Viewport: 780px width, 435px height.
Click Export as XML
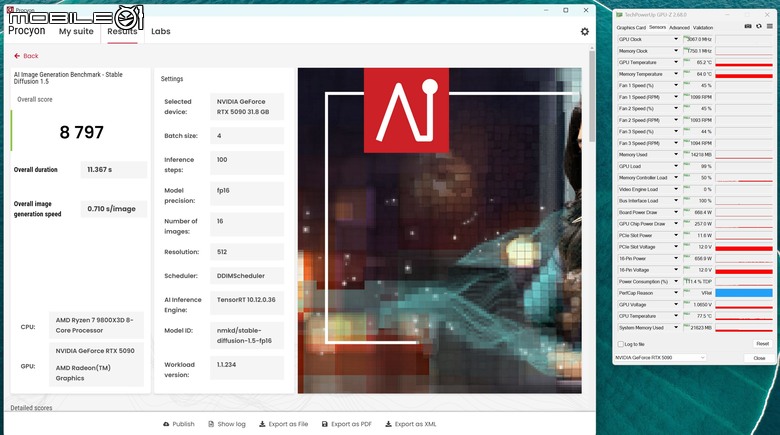coord(410,424)
